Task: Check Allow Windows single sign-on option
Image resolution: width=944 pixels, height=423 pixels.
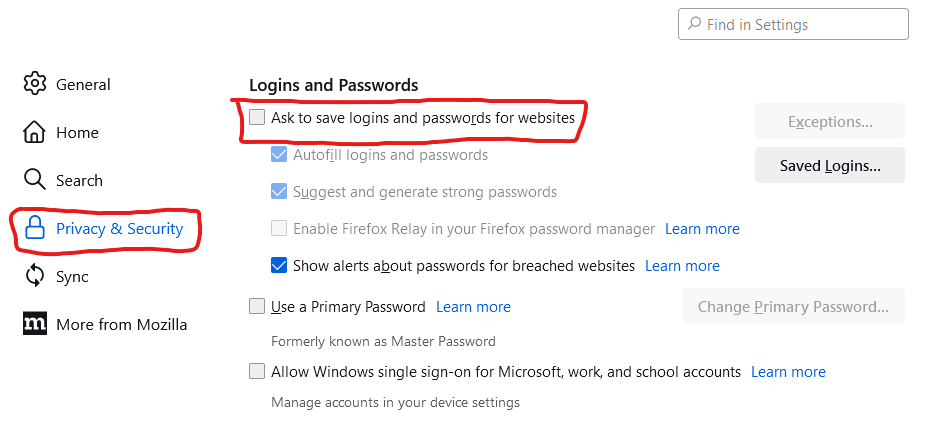Action: pyautogui.click(x=257, y=371)
